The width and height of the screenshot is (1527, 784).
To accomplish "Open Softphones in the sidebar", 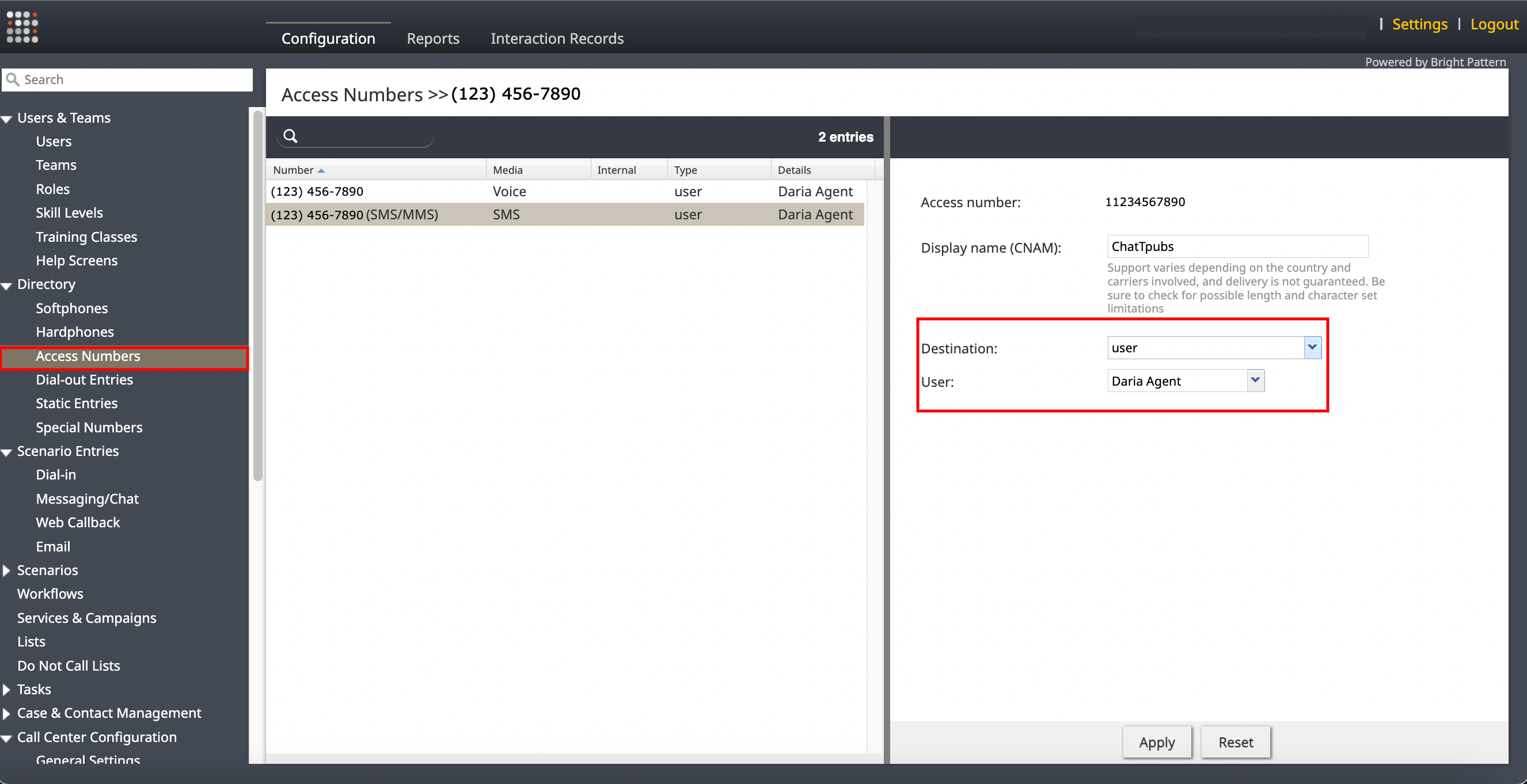I will [x=72, y=308].
